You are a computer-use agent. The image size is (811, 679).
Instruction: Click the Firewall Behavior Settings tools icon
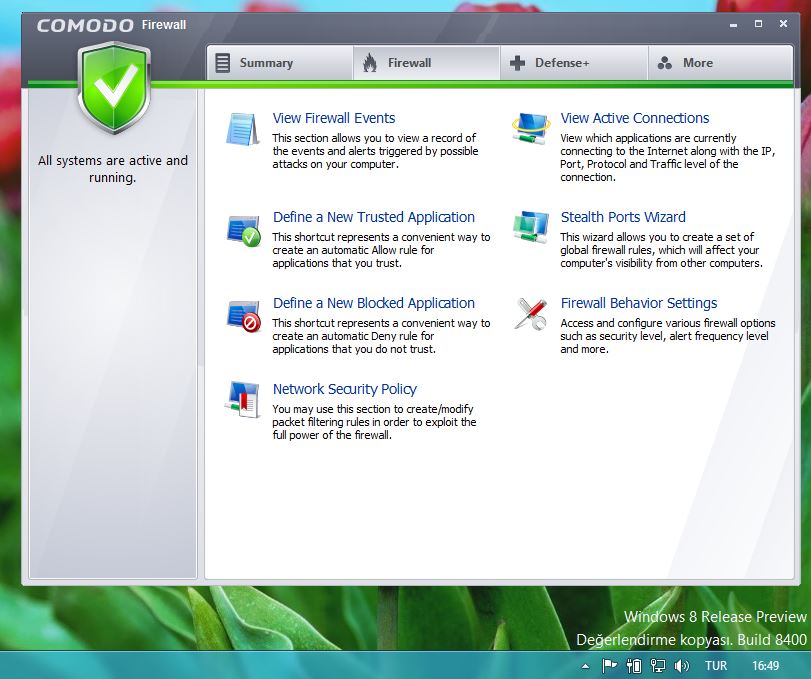coord(531,313)
